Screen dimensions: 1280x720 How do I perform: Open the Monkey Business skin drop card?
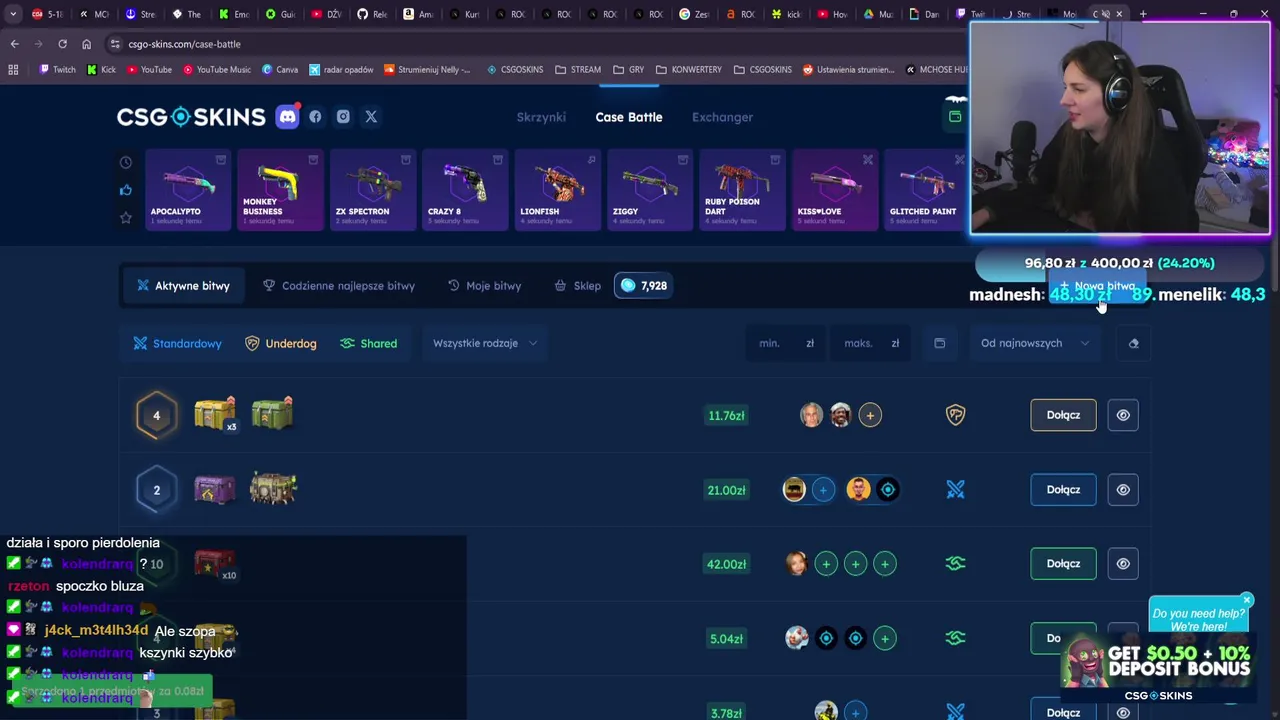pyautogui.click(x=280, y=189)
